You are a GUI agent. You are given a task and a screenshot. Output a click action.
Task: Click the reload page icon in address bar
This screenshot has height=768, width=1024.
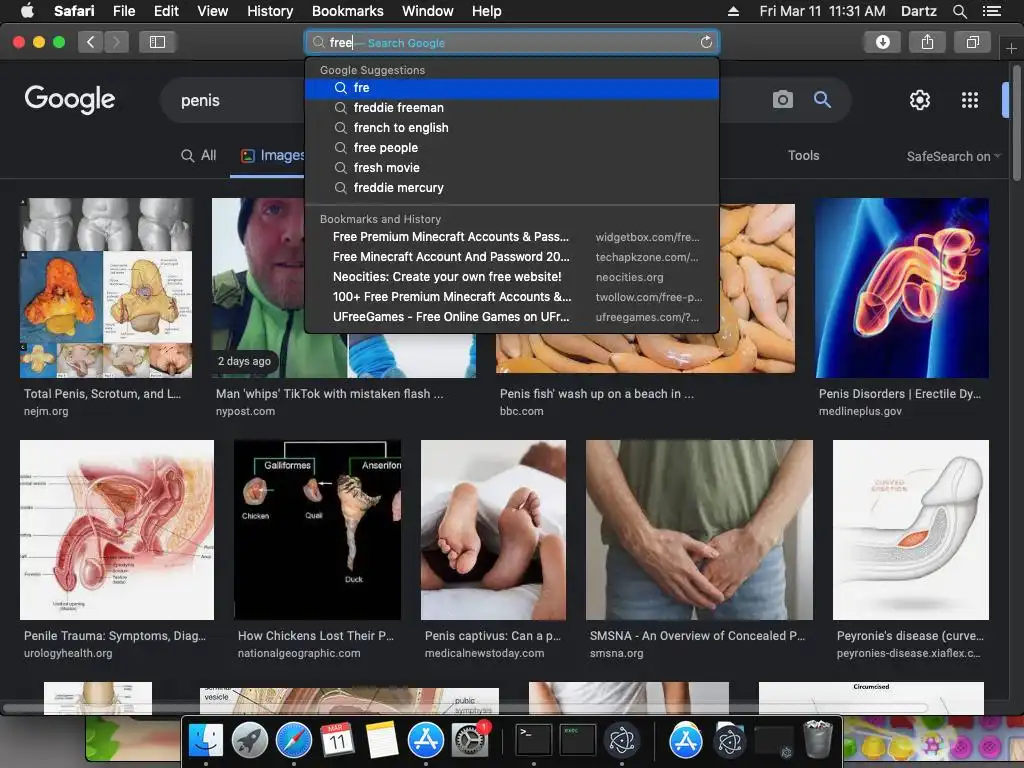(706, 42)
